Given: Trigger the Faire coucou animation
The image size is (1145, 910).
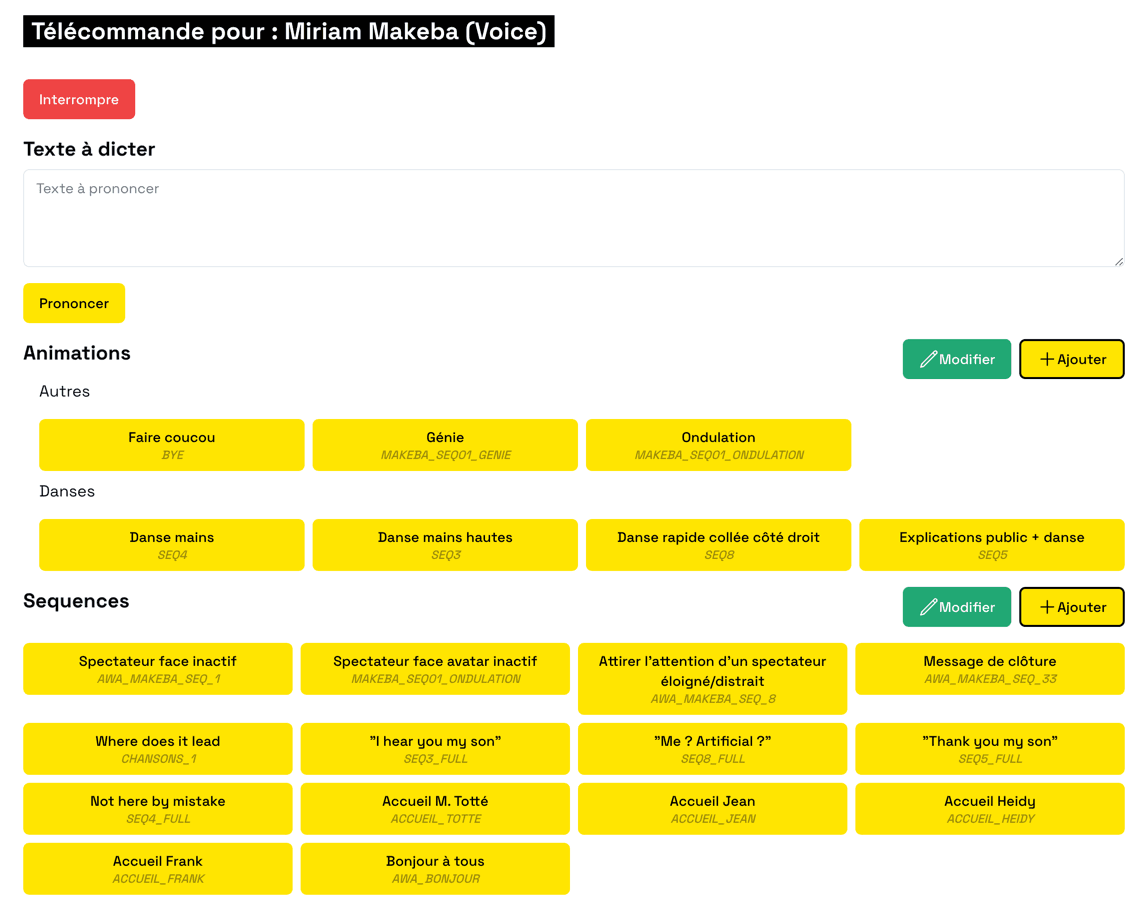Looking at the screenshot, I should pos(172,445).
